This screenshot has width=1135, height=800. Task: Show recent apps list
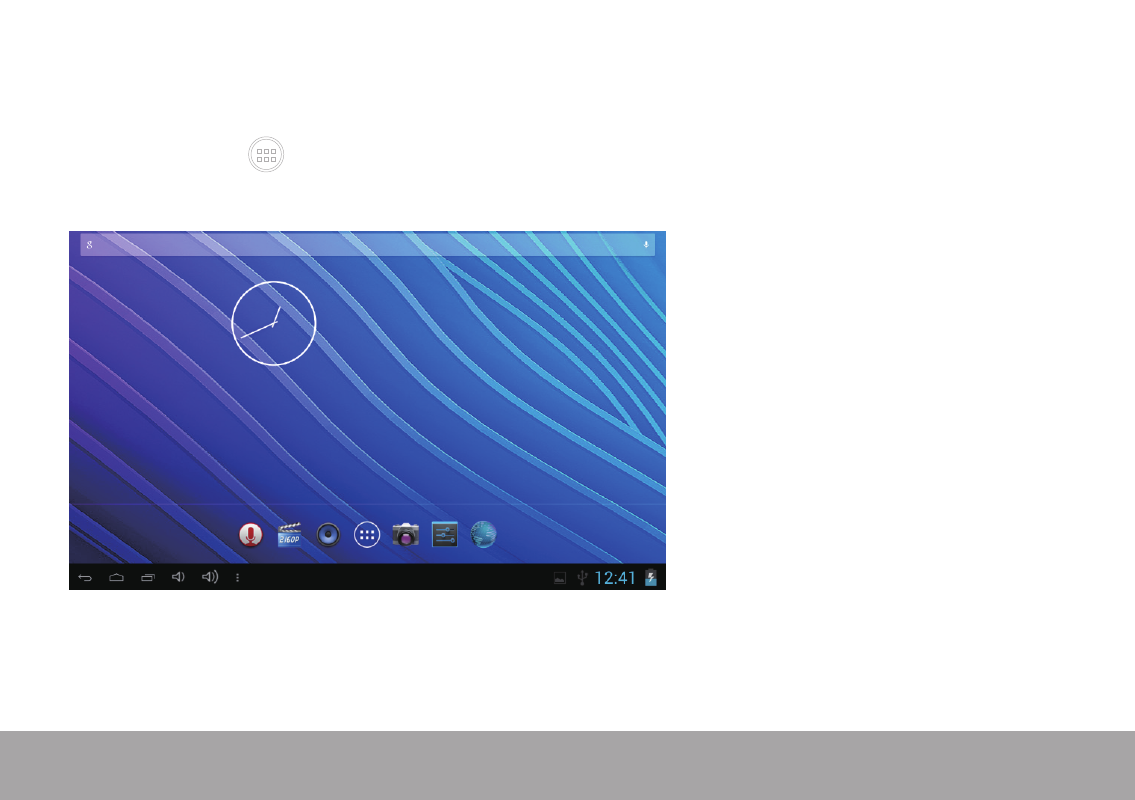[148, 578]
